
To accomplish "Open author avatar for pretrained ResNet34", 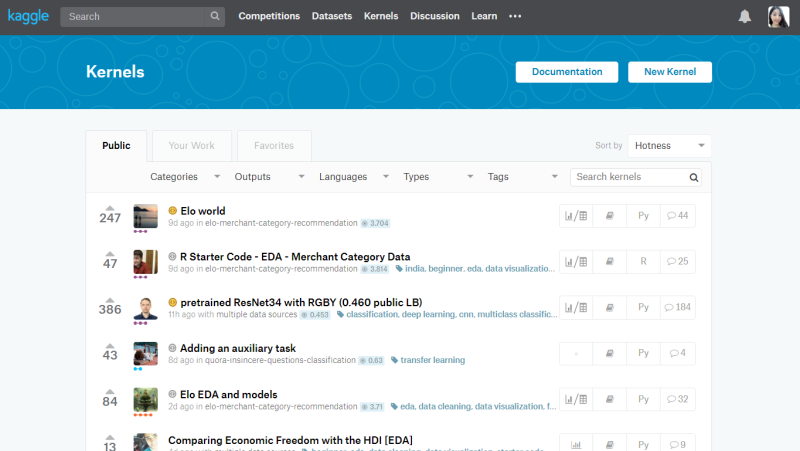I will 145,308.
